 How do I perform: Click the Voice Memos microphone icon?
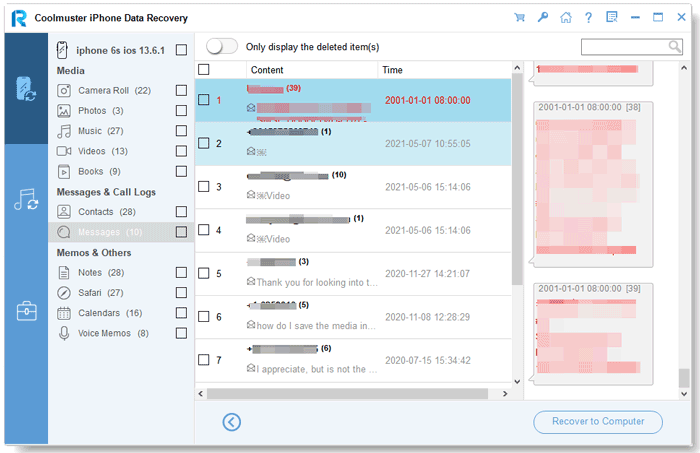click(x=64, y=333)
